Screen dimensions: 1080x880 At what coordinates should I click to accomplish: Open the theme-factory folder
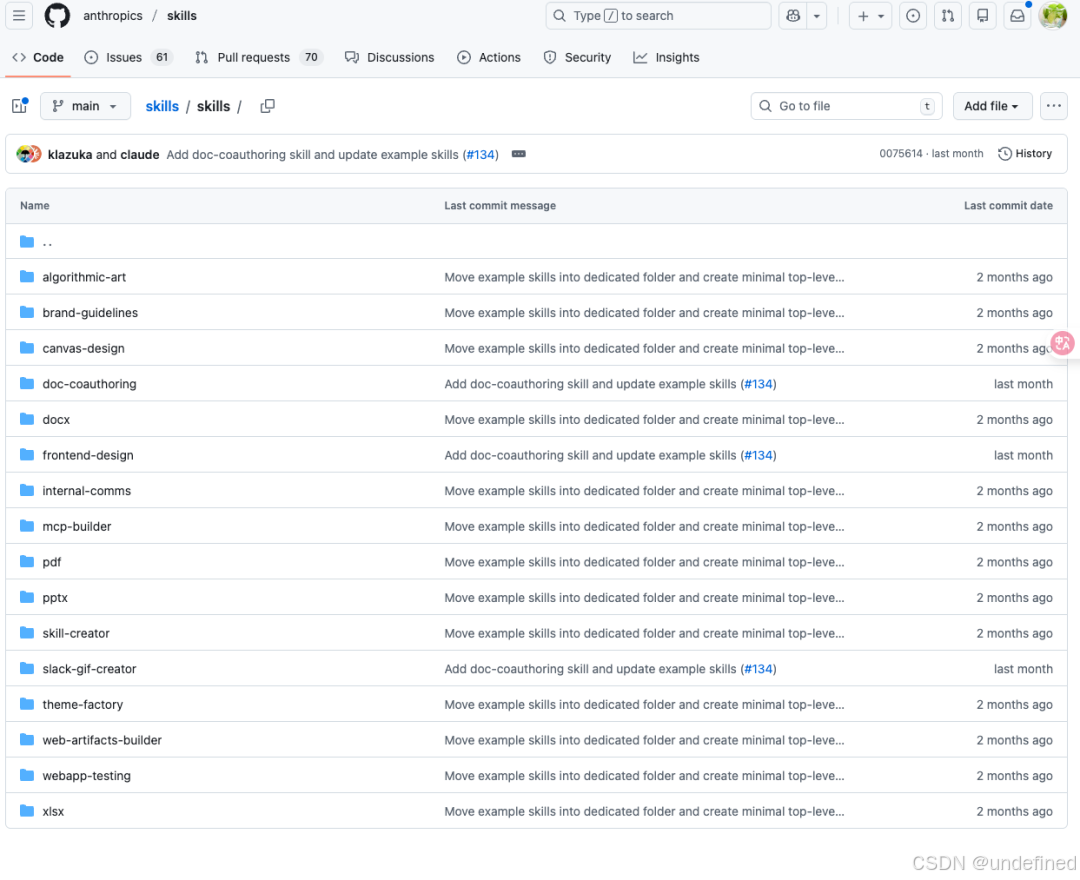[83, 704]
